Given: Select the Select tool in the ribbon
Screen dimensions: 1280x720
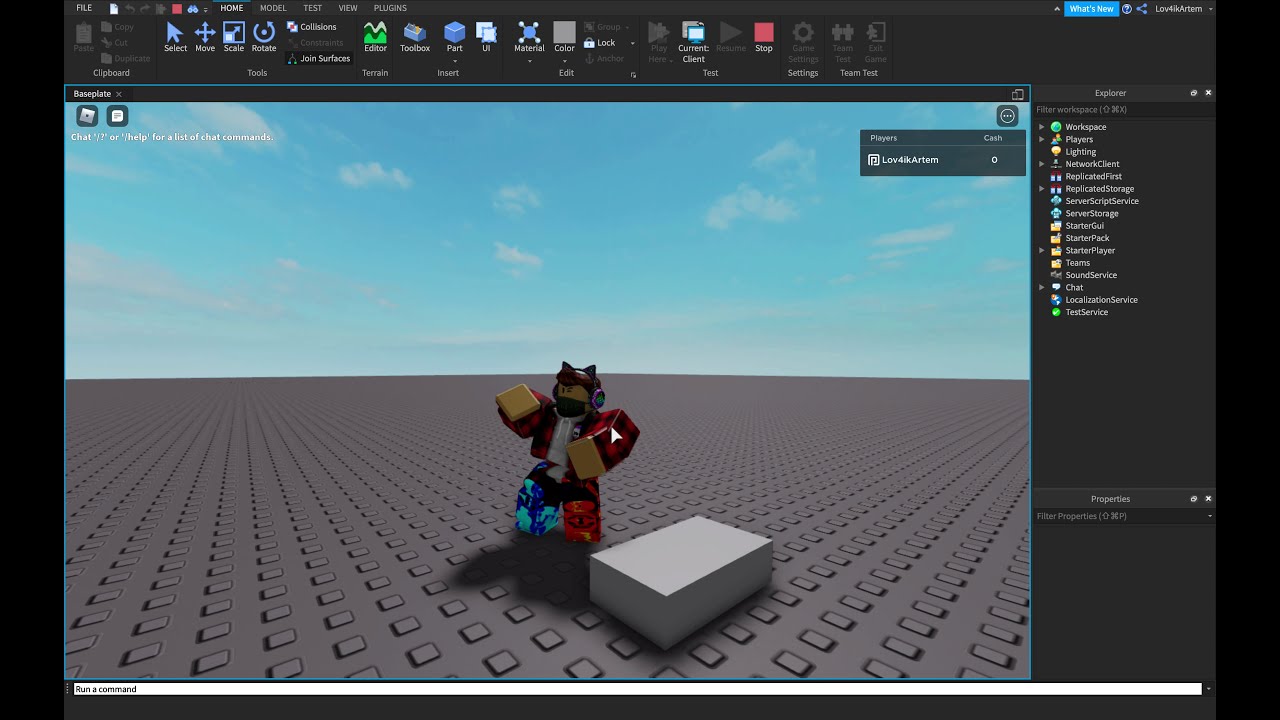Looking at the screenshot, I should click(175, 37).
